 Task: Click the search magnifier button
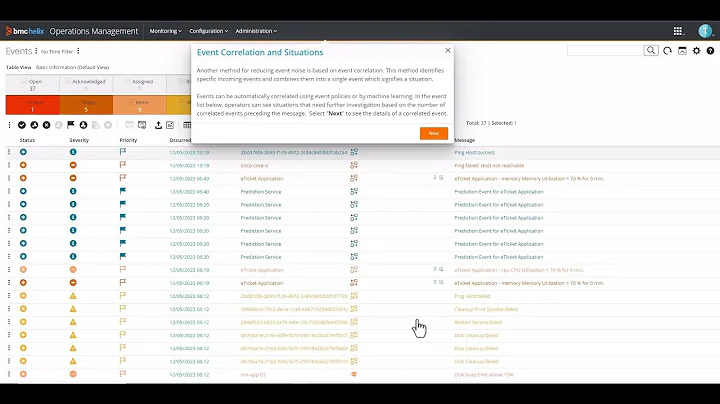[x=651, y=50]
